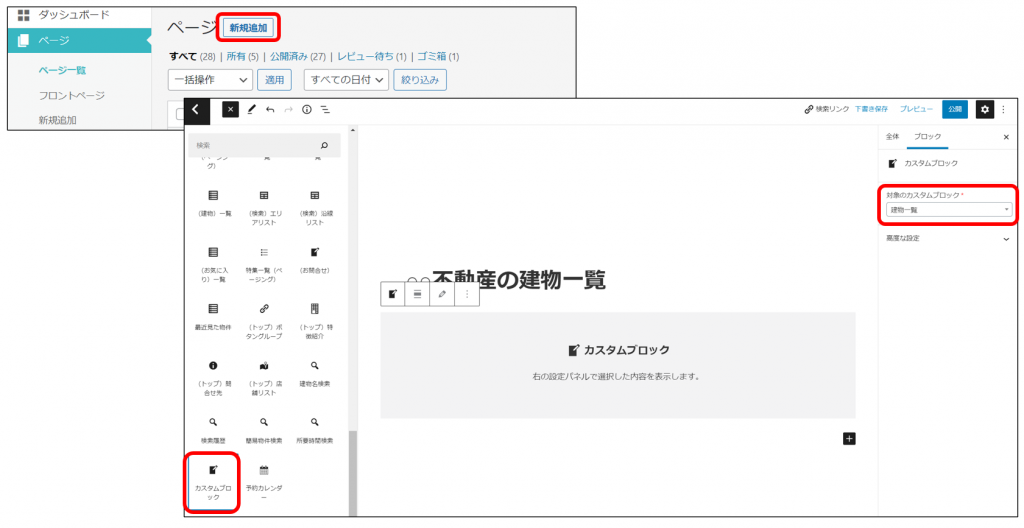Switch to the 全体 sidebar tab
This screenshot has width=1024, height=528.
pos(892,136)
